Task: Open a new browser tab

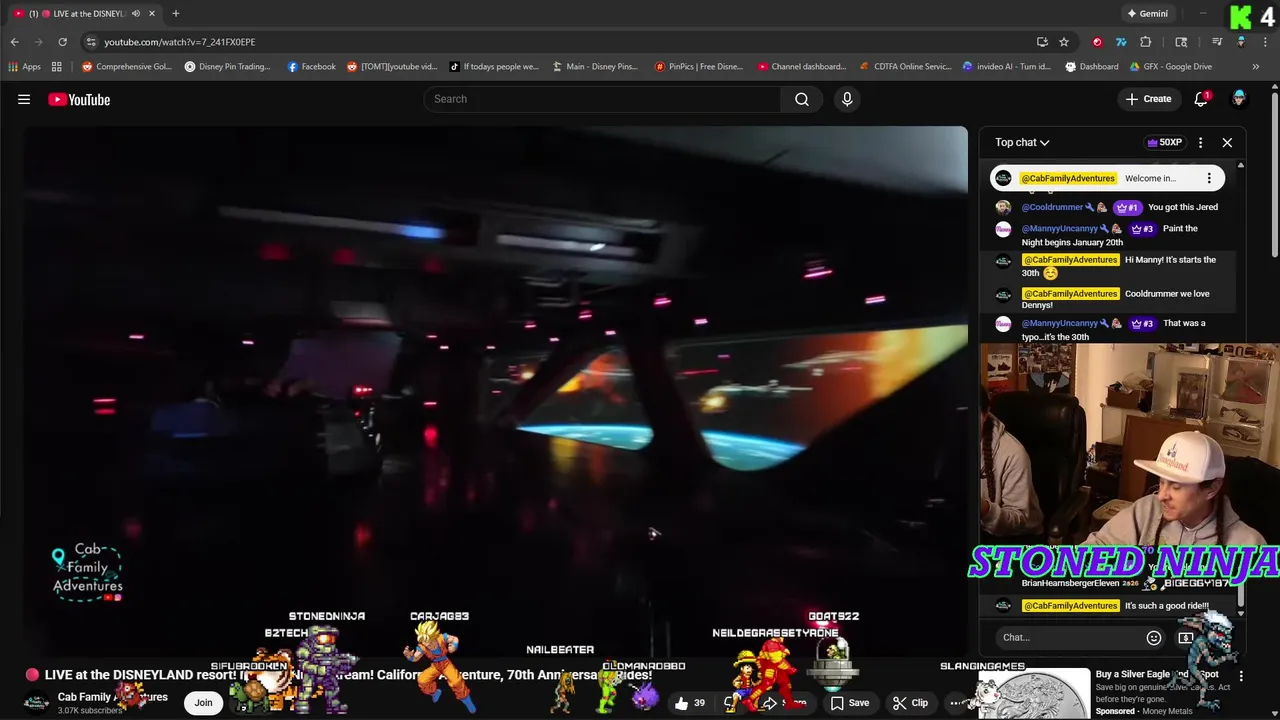Action: point(175,13)
